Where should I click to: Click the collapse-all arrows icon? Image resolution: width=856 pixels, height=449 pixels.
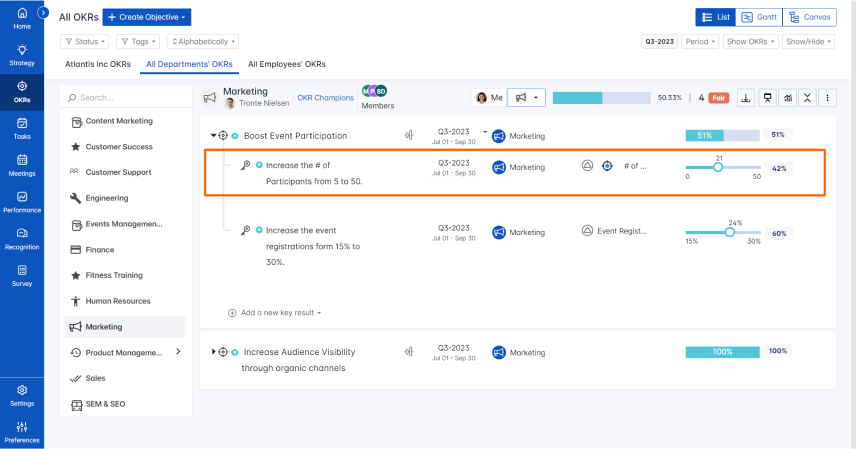click(807, 98)
